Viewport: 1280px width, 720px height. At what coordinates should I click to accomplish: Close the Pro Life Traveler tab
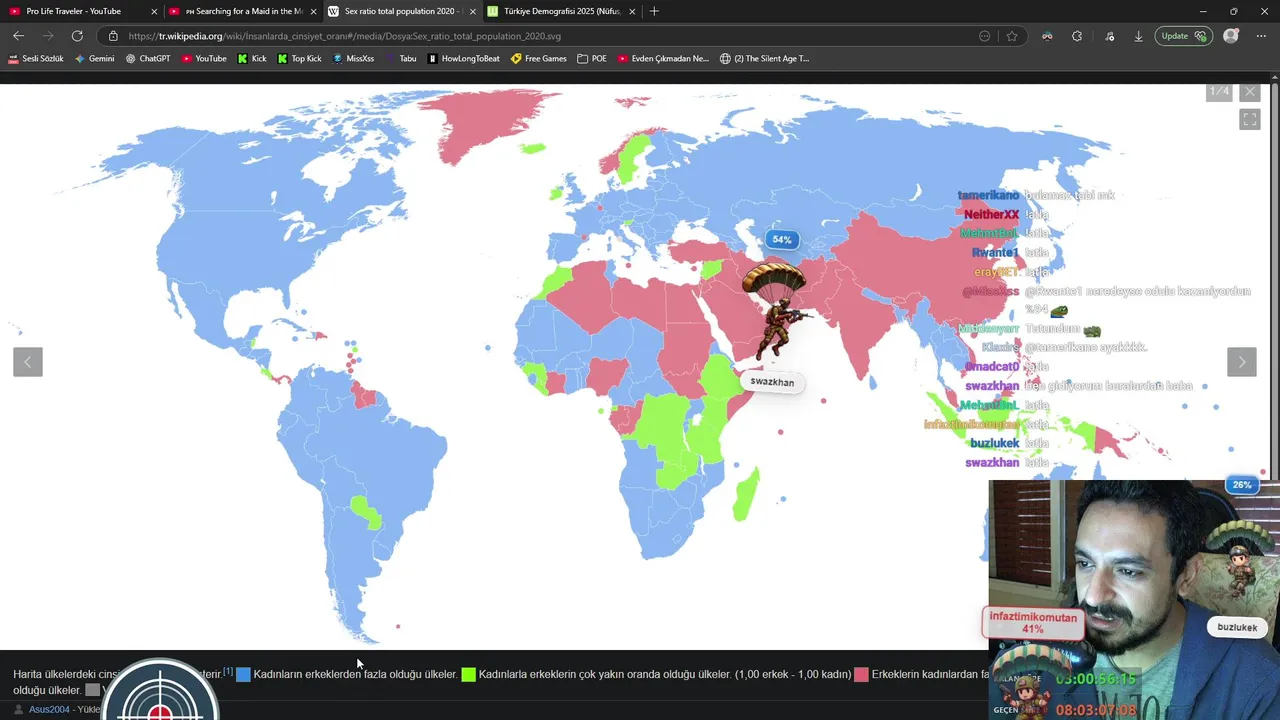tap(154, 11)
